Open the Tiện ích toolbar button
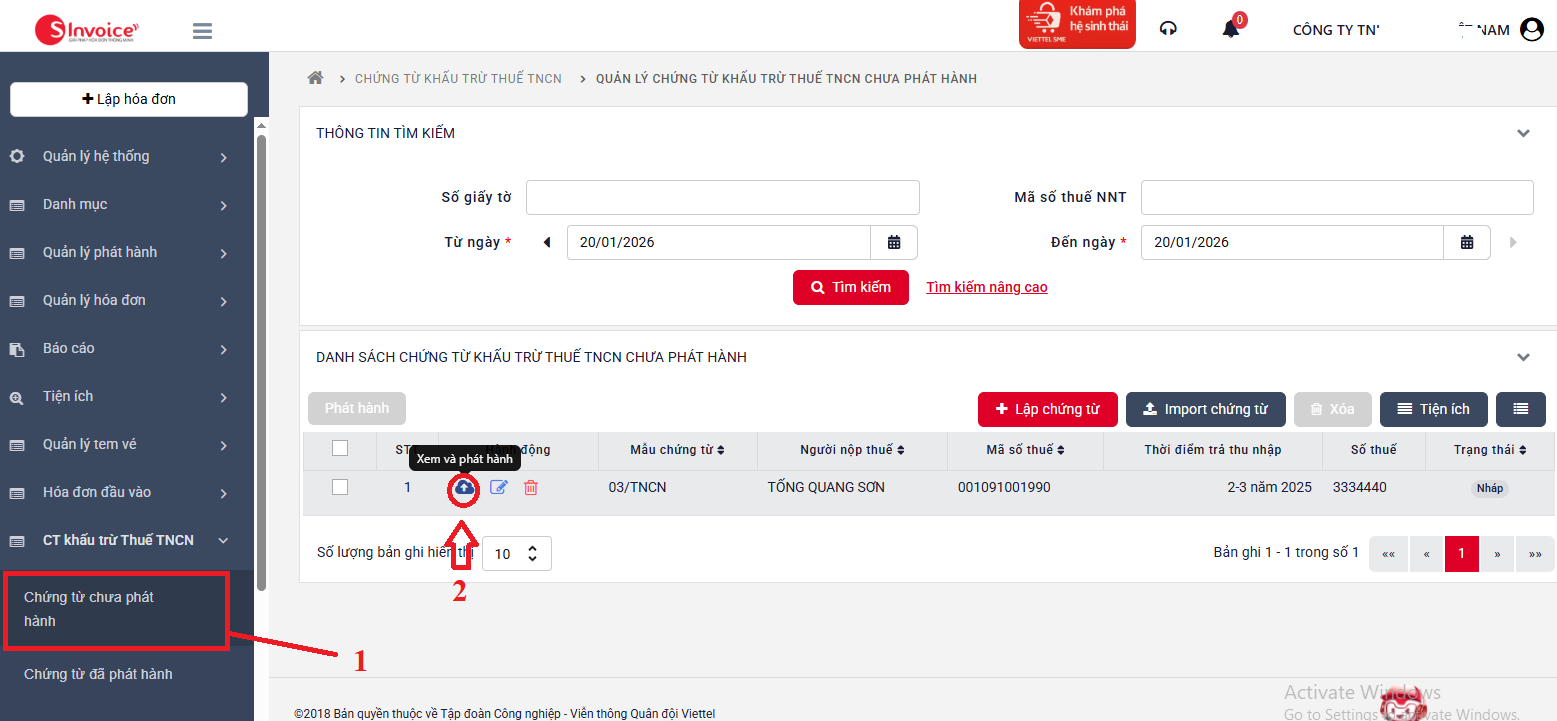Screen dimensions: 1557x721 click(1434, 409)
